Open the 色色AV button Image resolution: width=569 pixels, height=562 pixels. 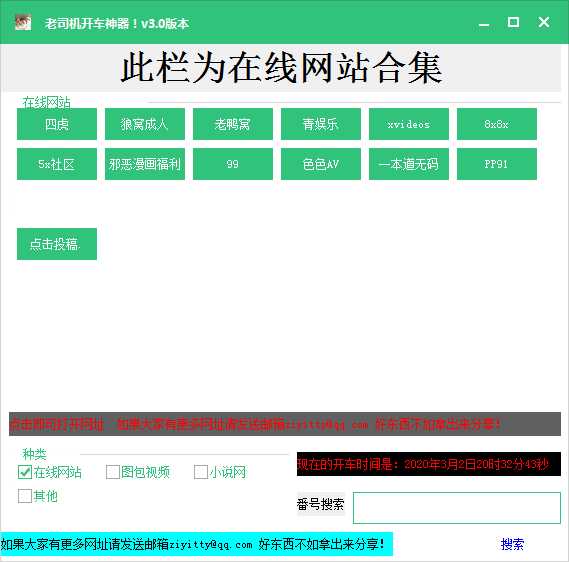(x=321, y=164)
